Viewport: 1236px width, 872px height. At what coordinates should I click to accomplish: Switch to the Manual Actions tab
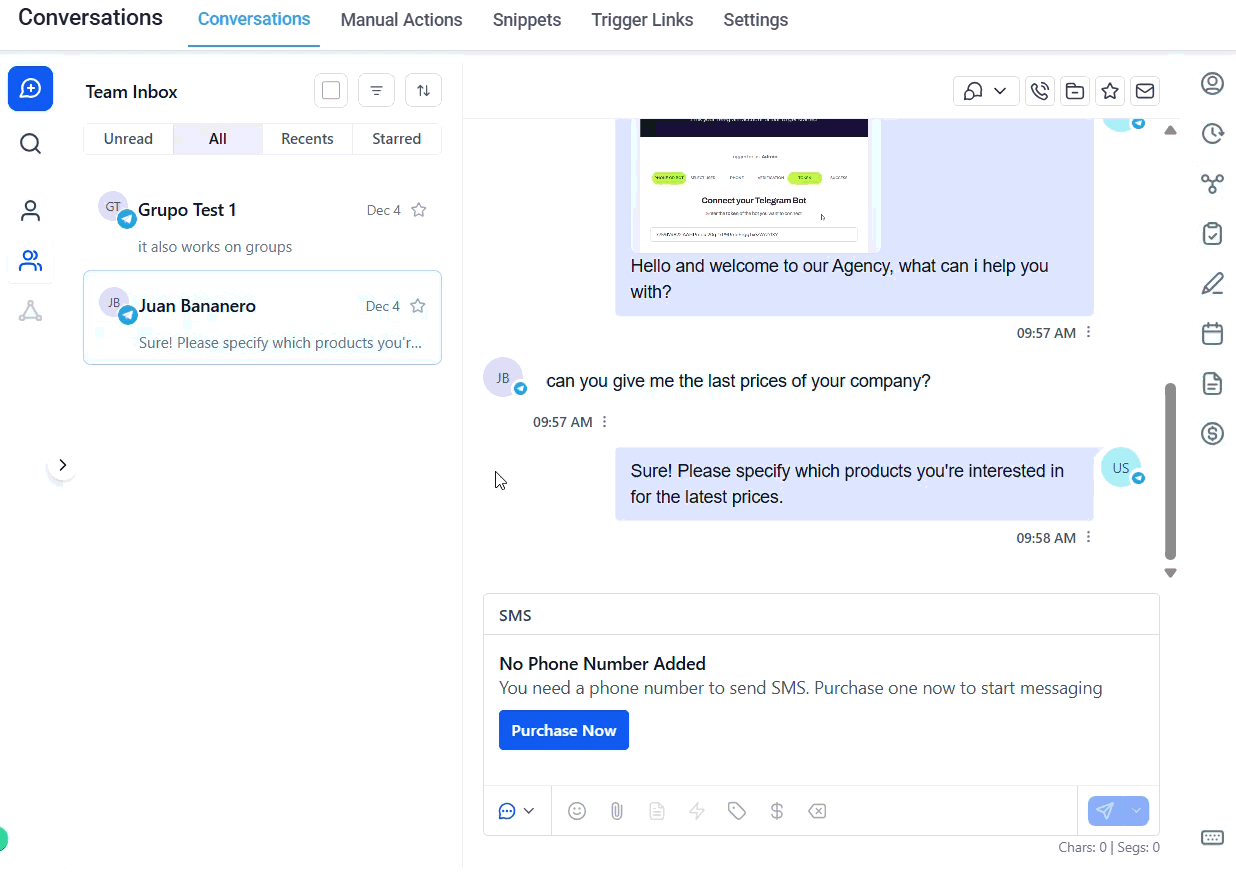[x=401, y=20]
